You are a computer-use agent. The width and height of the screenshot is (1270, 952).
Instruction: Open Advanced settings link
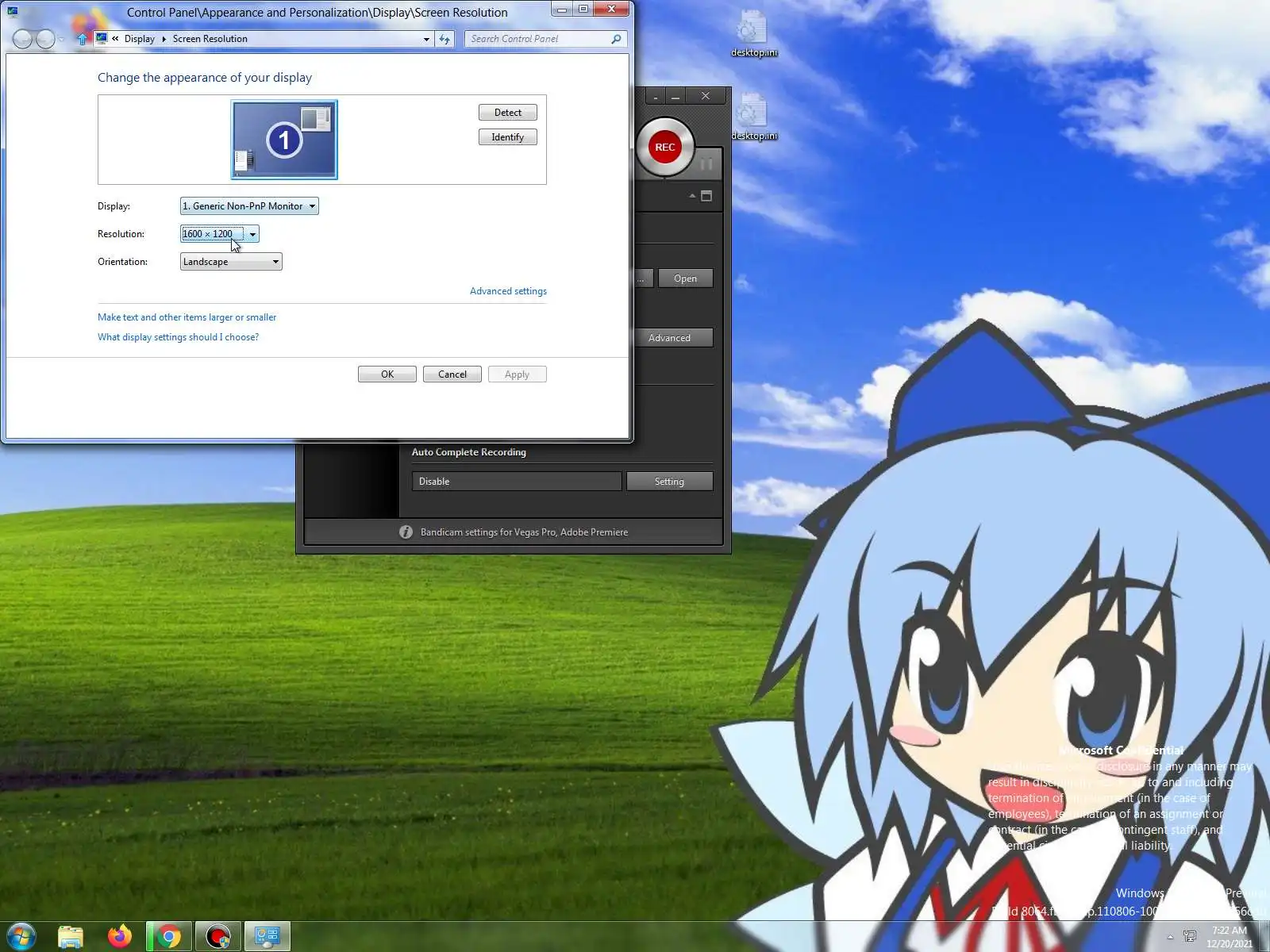click(x=508, y=291)
